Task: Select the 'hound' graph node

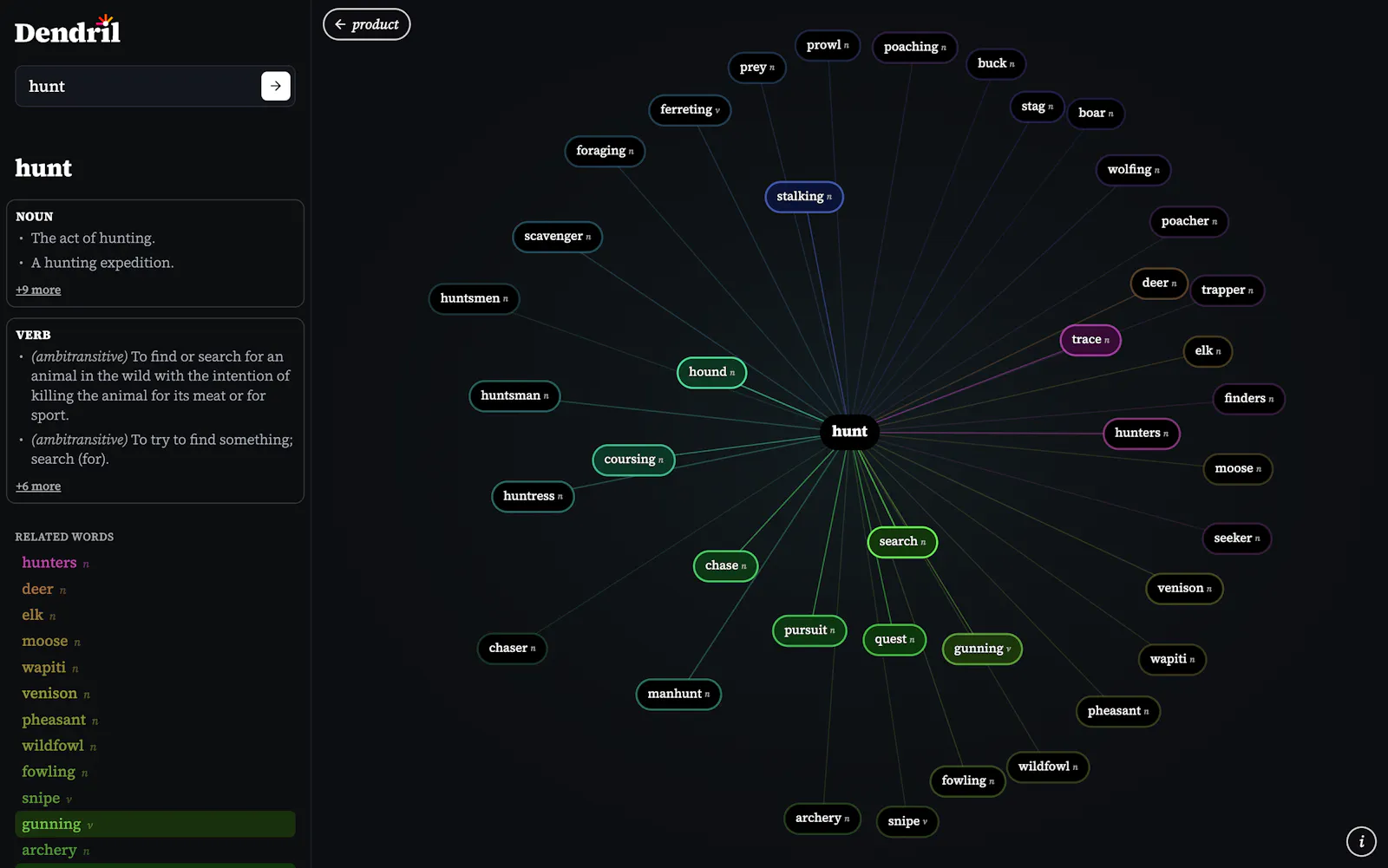Action: (x=711, y=372)
